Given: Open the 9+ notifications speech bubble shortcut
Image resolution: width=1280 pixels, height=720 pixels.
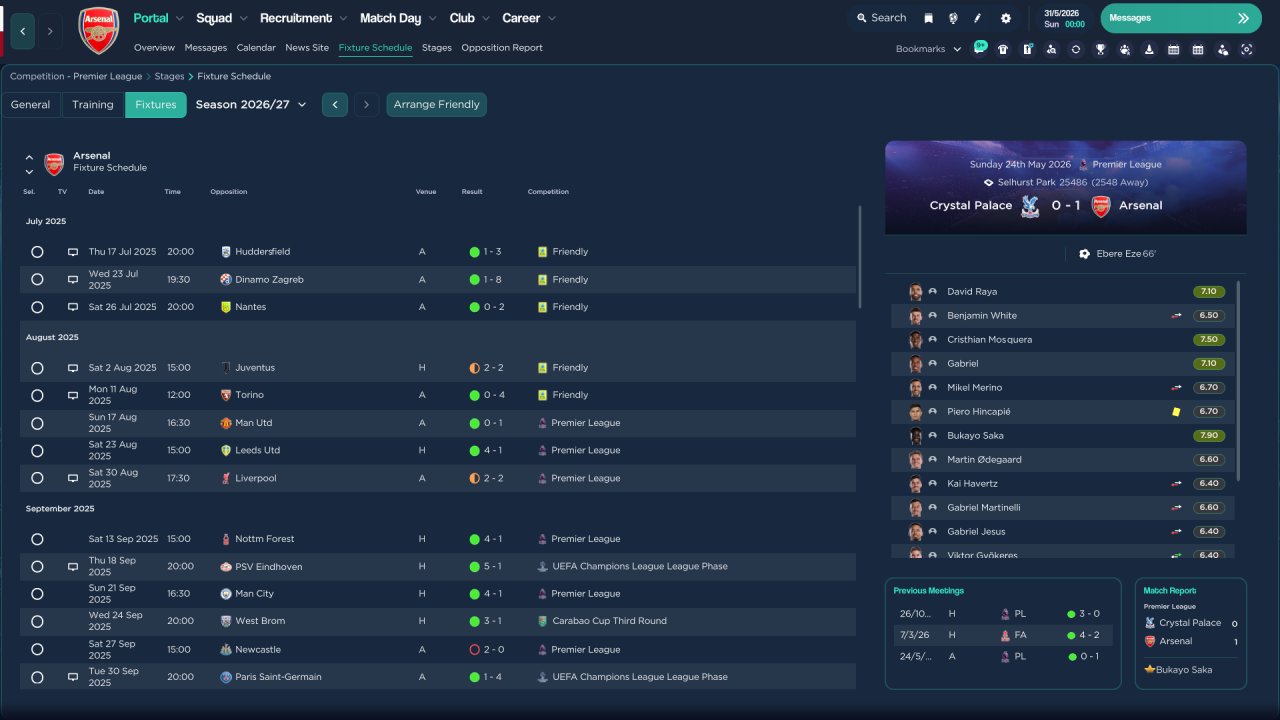Looking at the screenshot, I should [979, 48].
